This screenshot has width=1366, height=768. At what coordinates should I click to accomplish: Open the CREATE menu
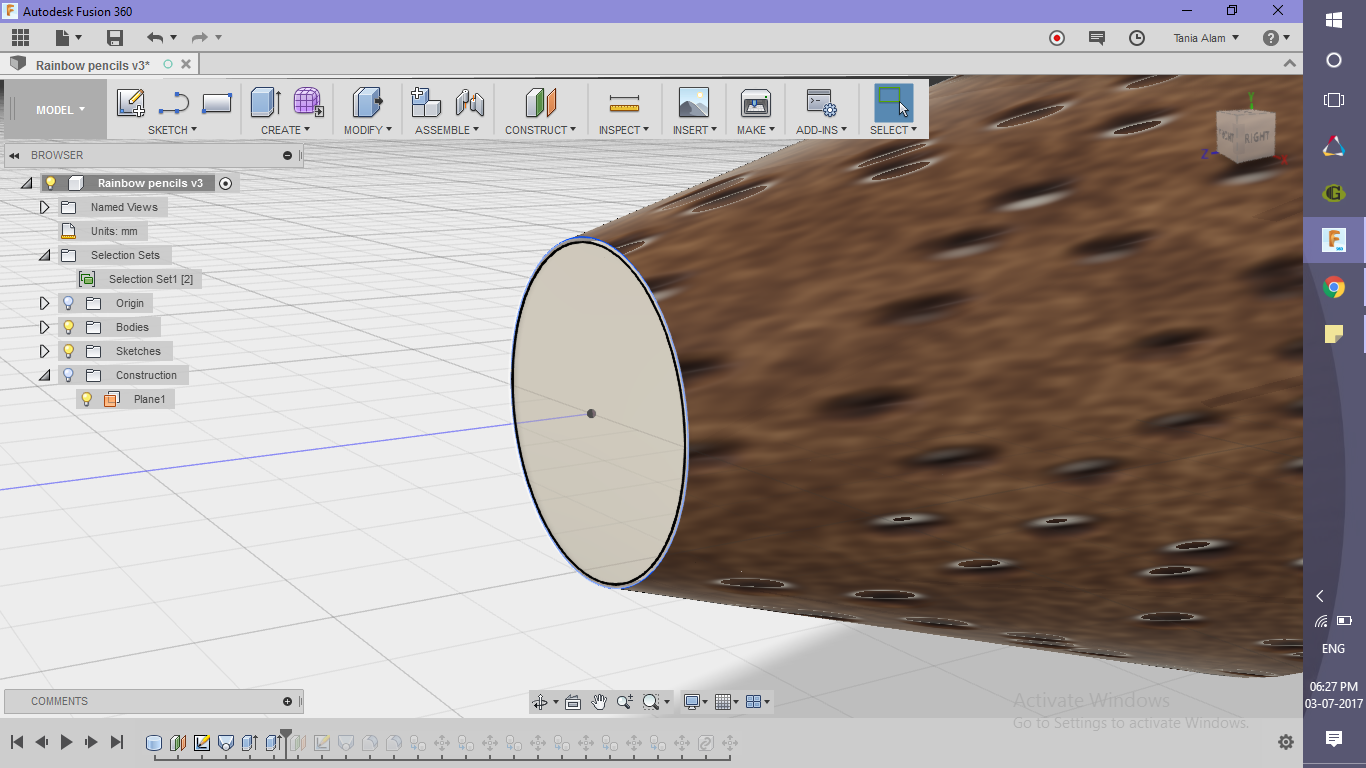click(x=286, y=130)
